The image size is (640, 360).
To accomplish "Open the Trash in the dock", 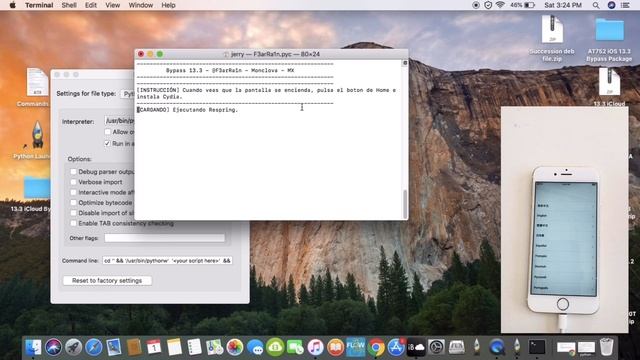I will (607, 347).
